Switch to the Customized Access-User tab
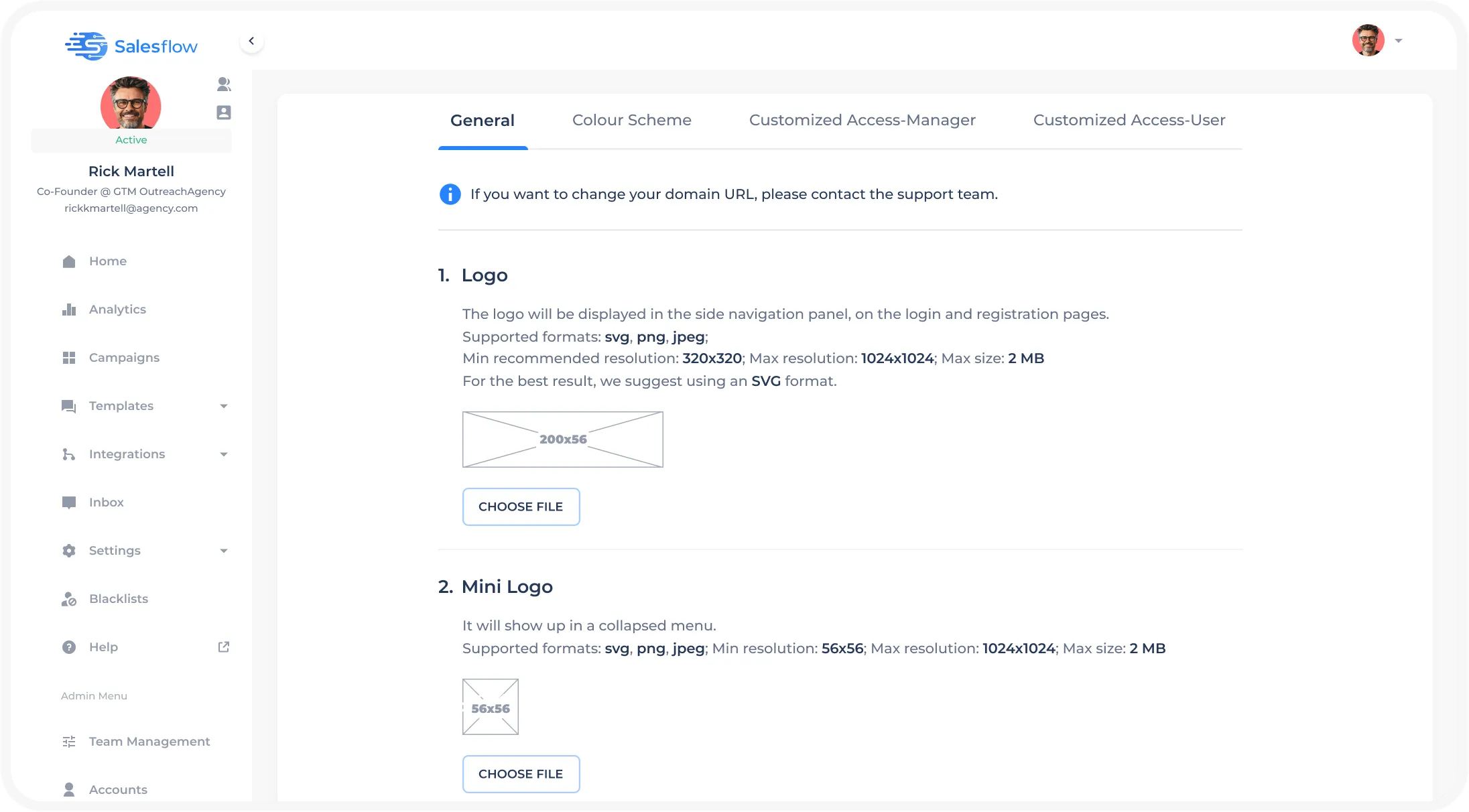This screenshot has height=812, width=1469. click(1129, 120)
